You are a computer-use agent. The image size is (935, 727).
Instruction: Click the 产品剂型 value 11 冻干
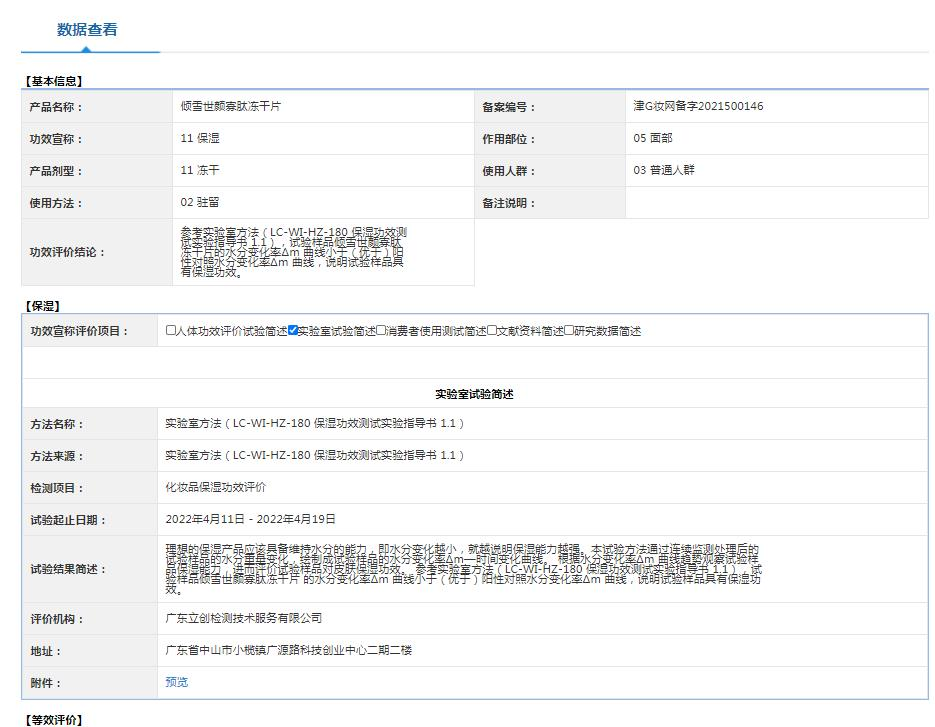[200, 170]
